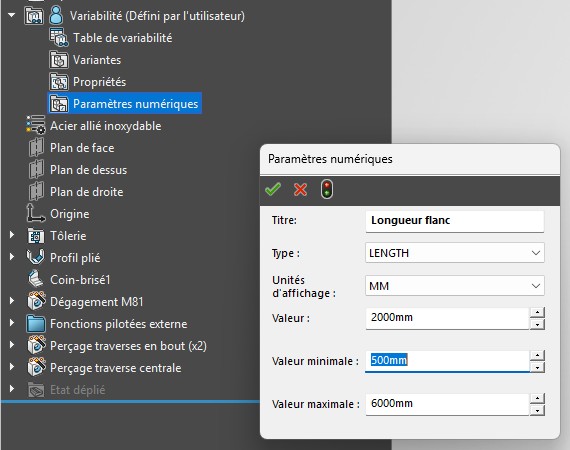Click the Perçage traverses en bout icon

tap(36, 345)
